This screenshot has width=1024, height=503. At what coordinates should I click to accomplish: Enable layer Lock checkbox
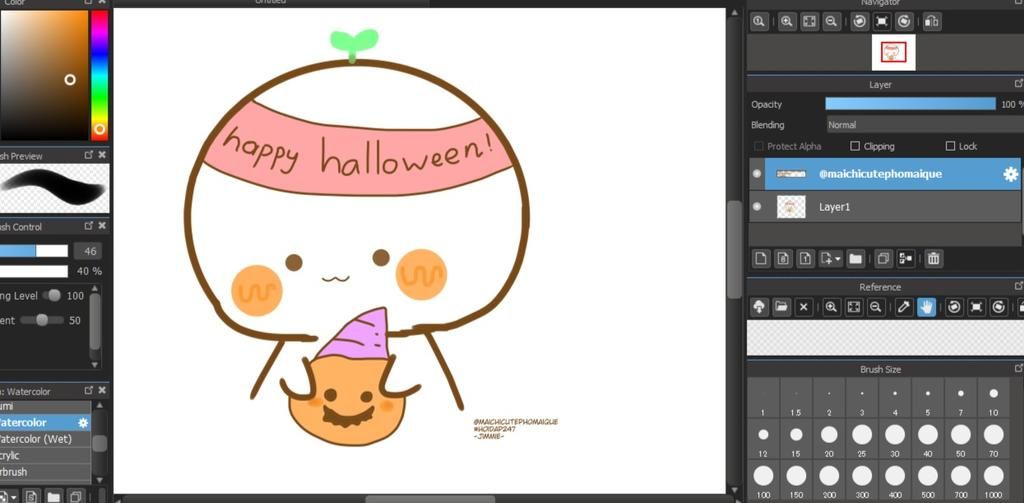coord(950,146)
